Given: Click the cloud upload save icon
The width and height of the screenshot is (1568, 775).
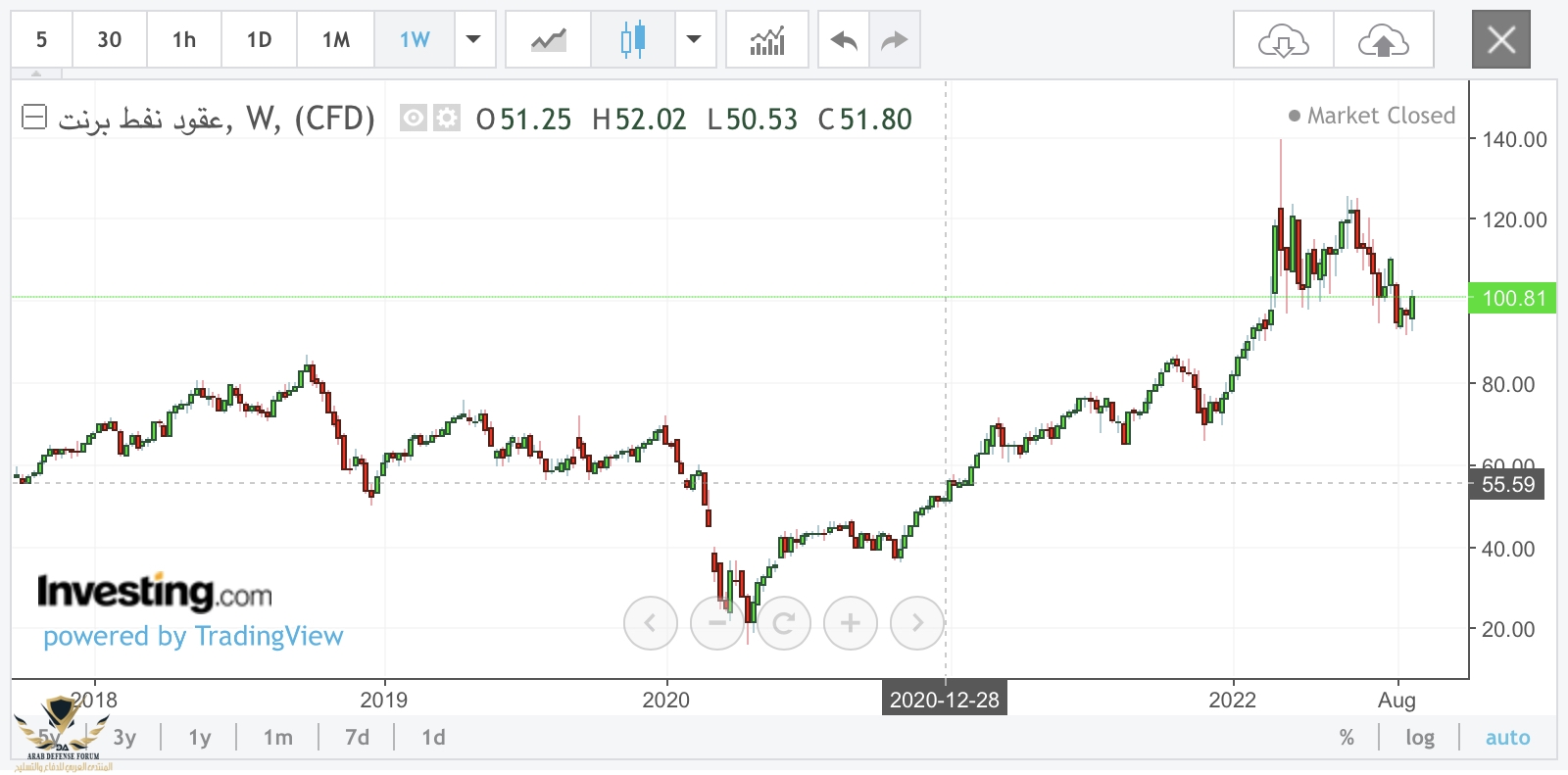Looking at the screenshot, I should coord(1383,40).
